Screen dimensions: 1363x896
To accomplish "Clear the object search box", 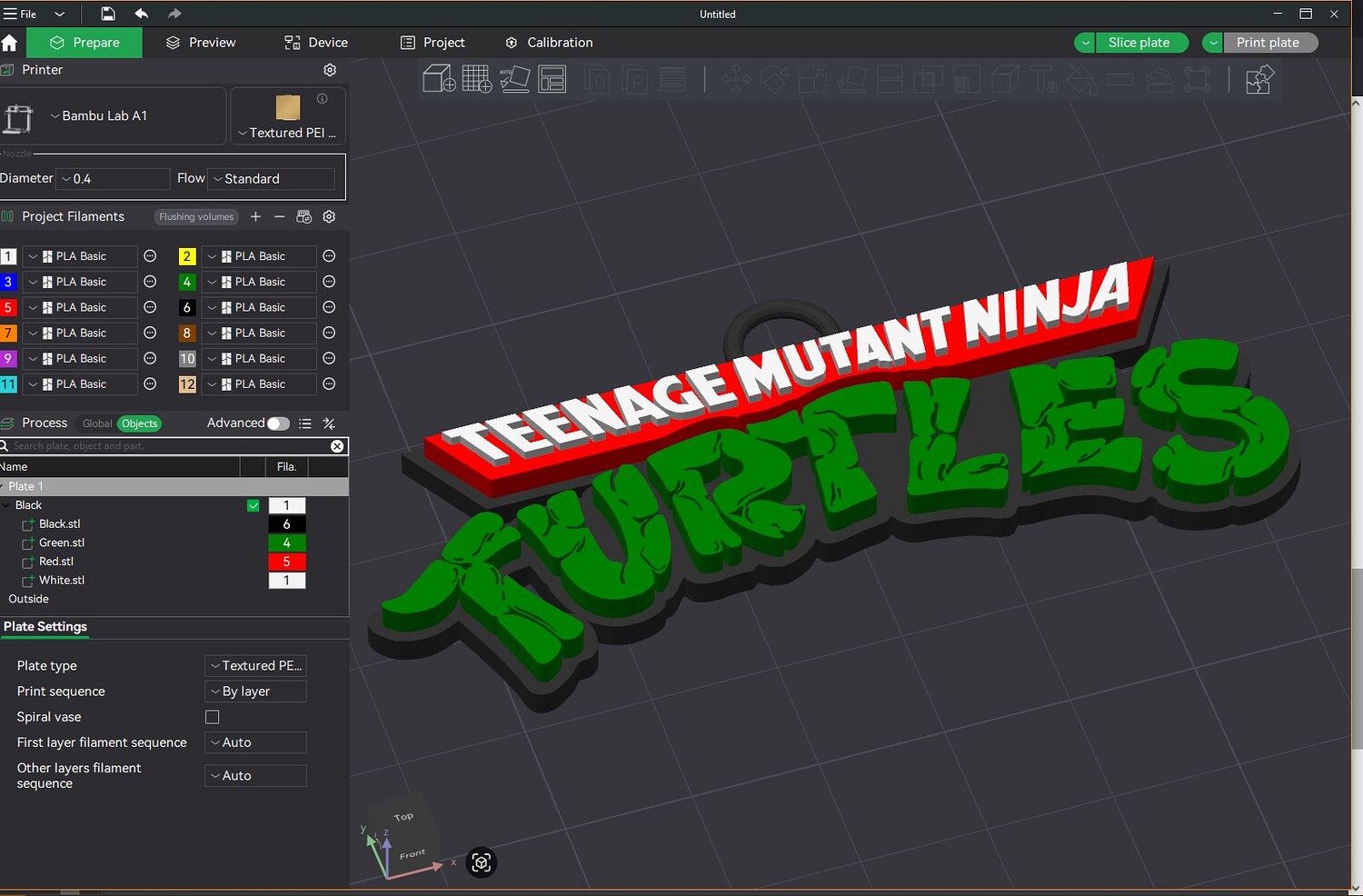I will click(x=337, y=446).
